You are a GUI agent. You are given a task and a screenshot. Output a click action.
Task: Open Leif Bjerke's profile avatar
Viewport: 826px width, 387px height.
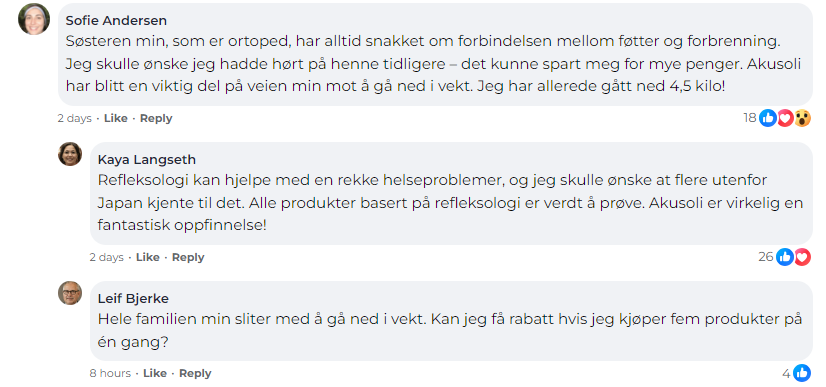click(70, 293)
